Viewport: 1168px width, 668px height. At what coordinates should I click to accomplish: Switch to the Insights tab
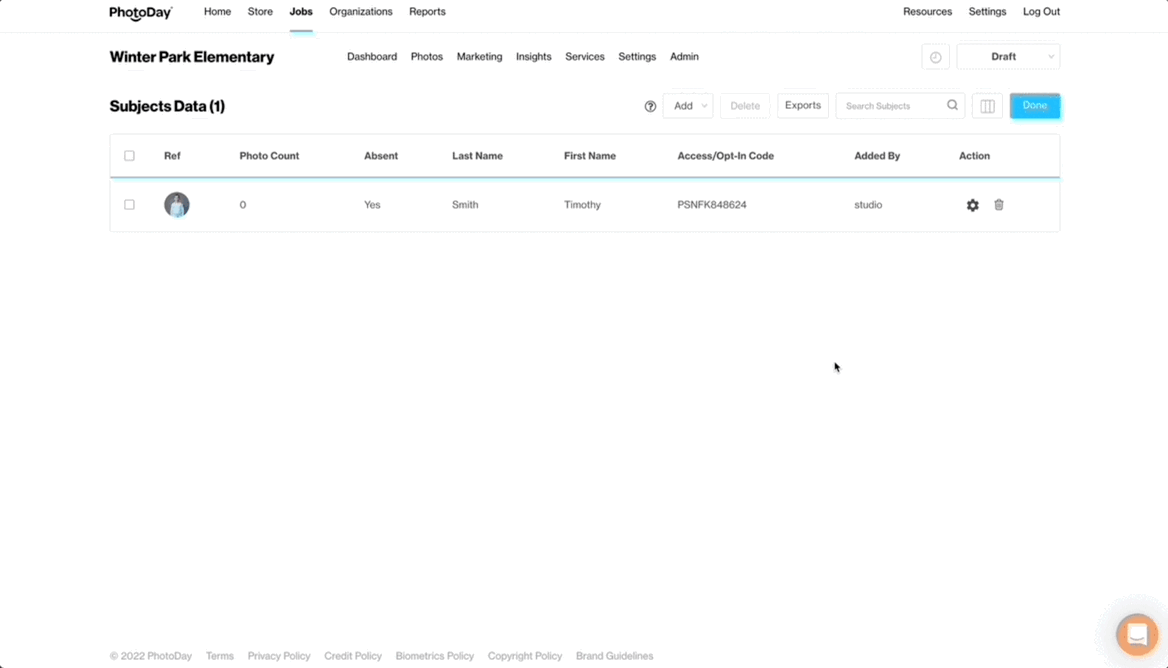click(x=533, y=57)
